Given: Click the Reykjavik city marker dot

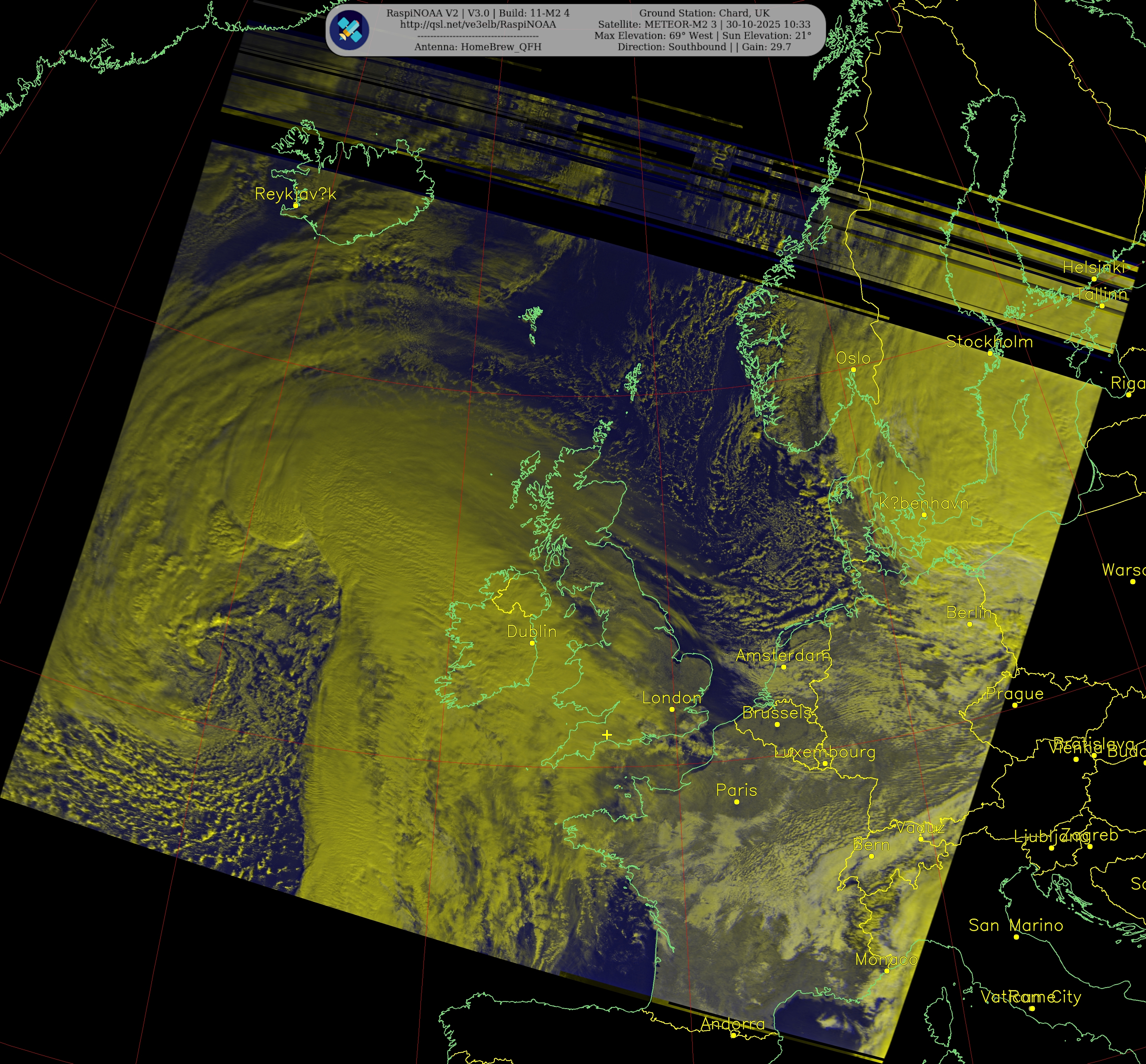Looking at the screenshot, I should 296,205.
